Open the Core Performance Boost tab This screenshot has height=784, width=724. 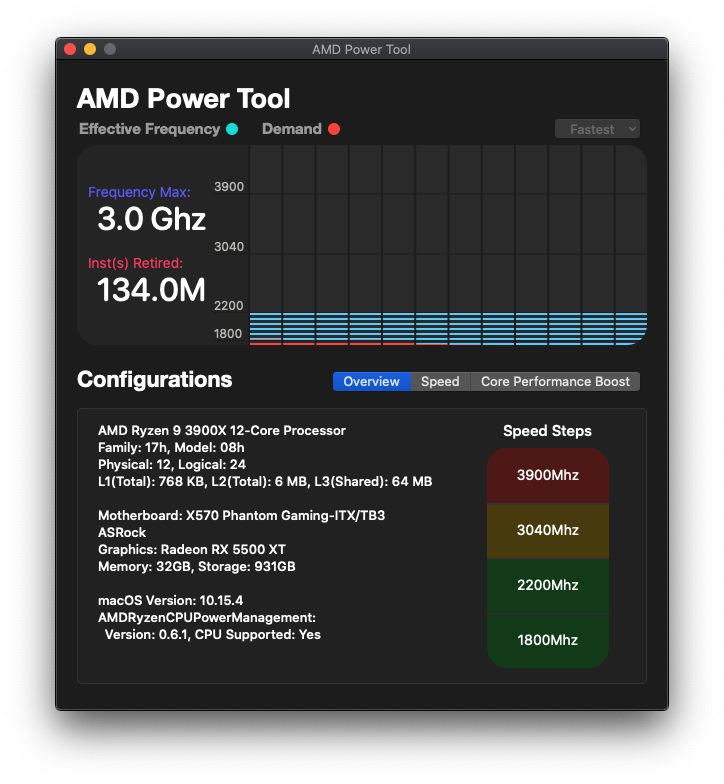point(555,381)
